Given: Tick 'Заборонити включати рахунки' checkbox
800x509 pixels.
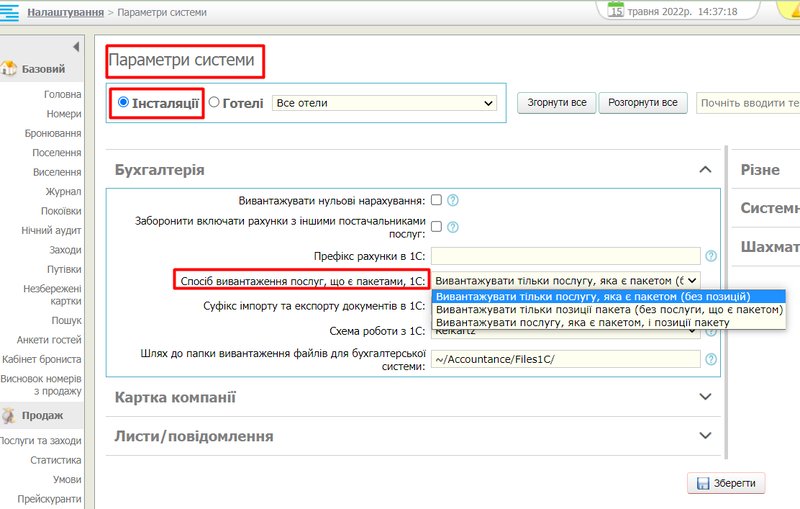Looking at the screenshot, I should click(436, 226).
